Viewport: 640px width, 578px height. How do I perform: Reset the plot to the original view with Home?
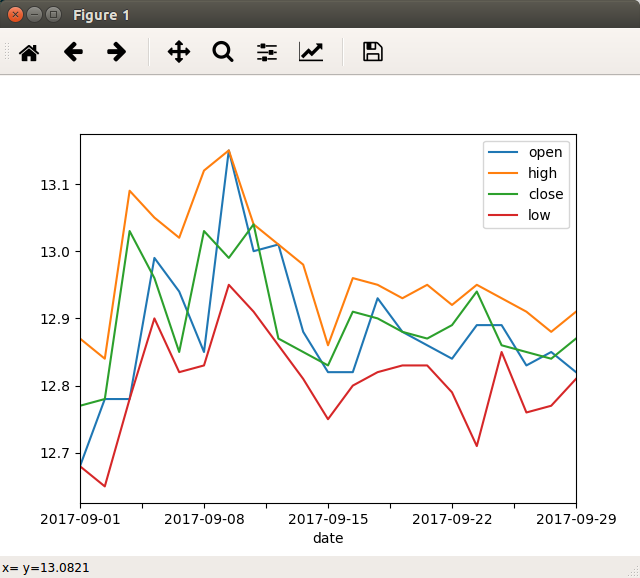[29, 52]
